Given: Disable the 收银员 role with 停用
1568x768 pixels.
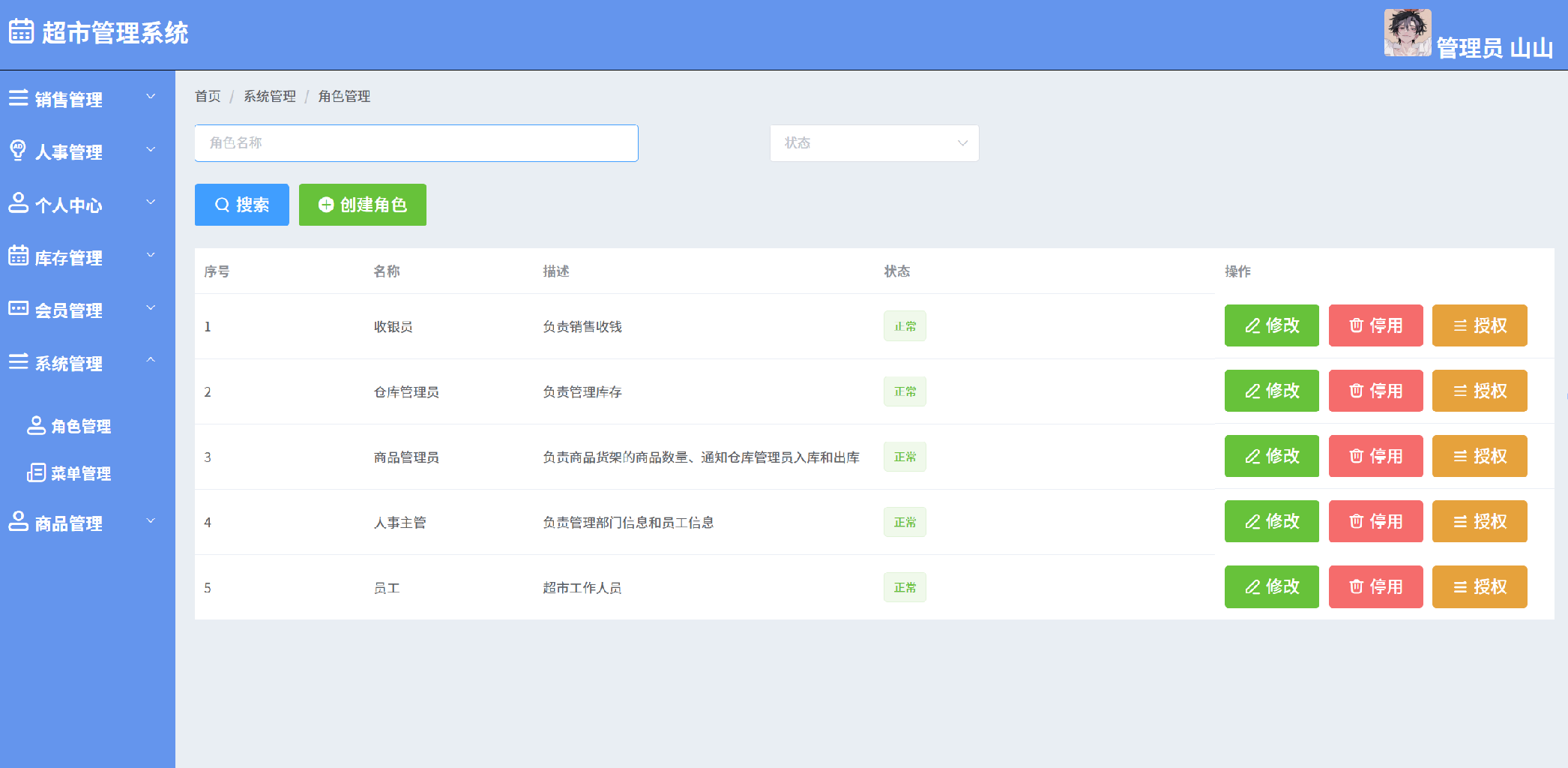Looking at the screenshot, I should pos(1375,325).
